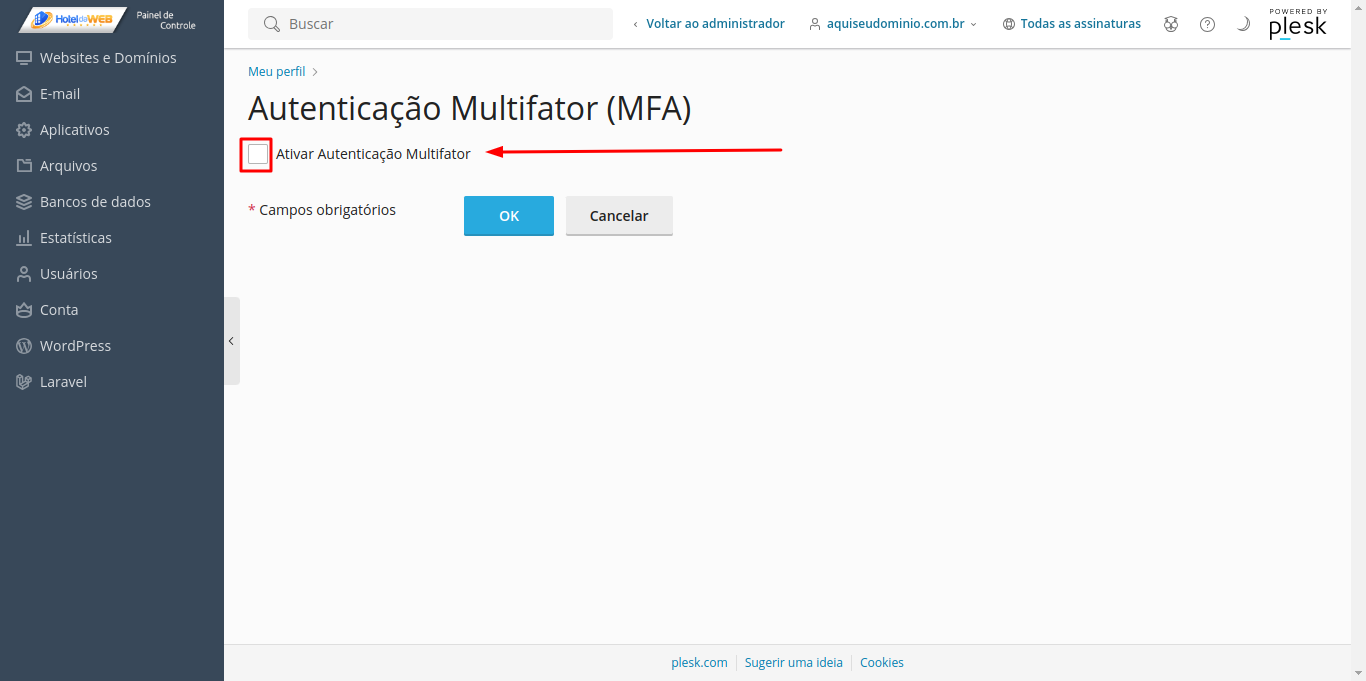Collapse the sidebar with the arrow handle

pyautogui.click(x=231, y=341)
